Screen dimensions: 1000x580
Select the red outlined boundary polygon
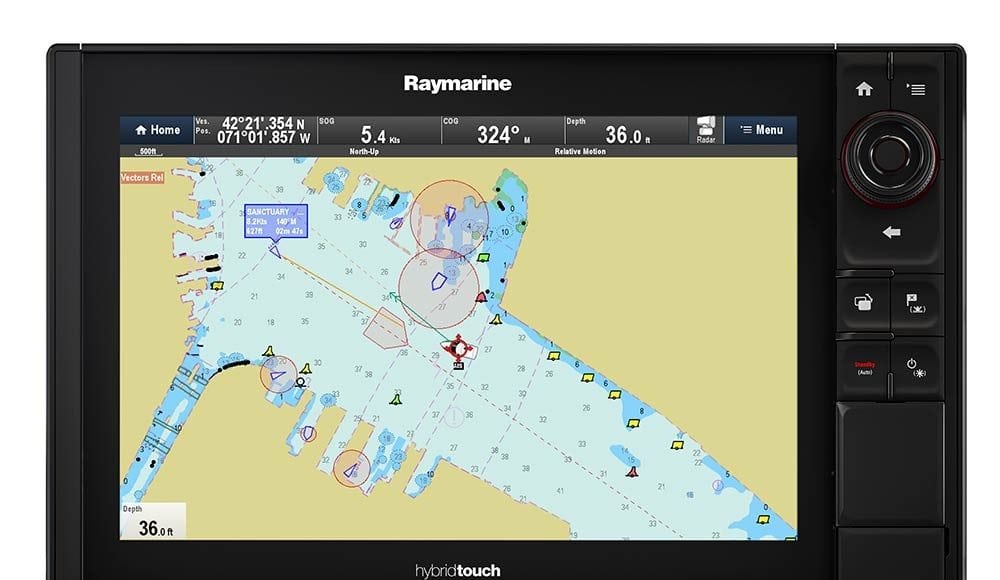pyautogui.click(x=385, y=328)
